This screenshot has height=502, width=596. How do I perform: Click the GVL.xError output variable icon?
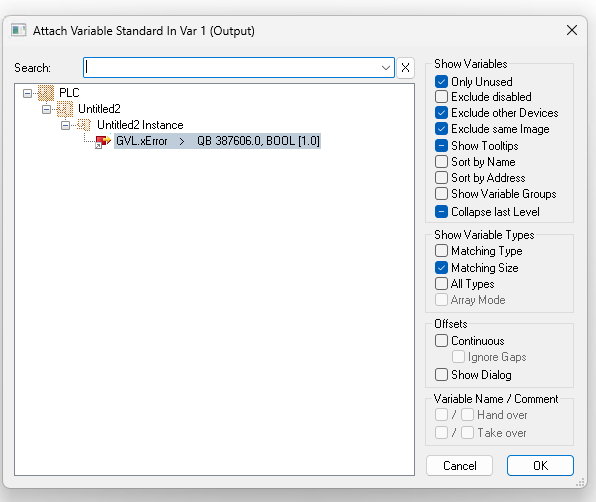click(x=102, y=141)
